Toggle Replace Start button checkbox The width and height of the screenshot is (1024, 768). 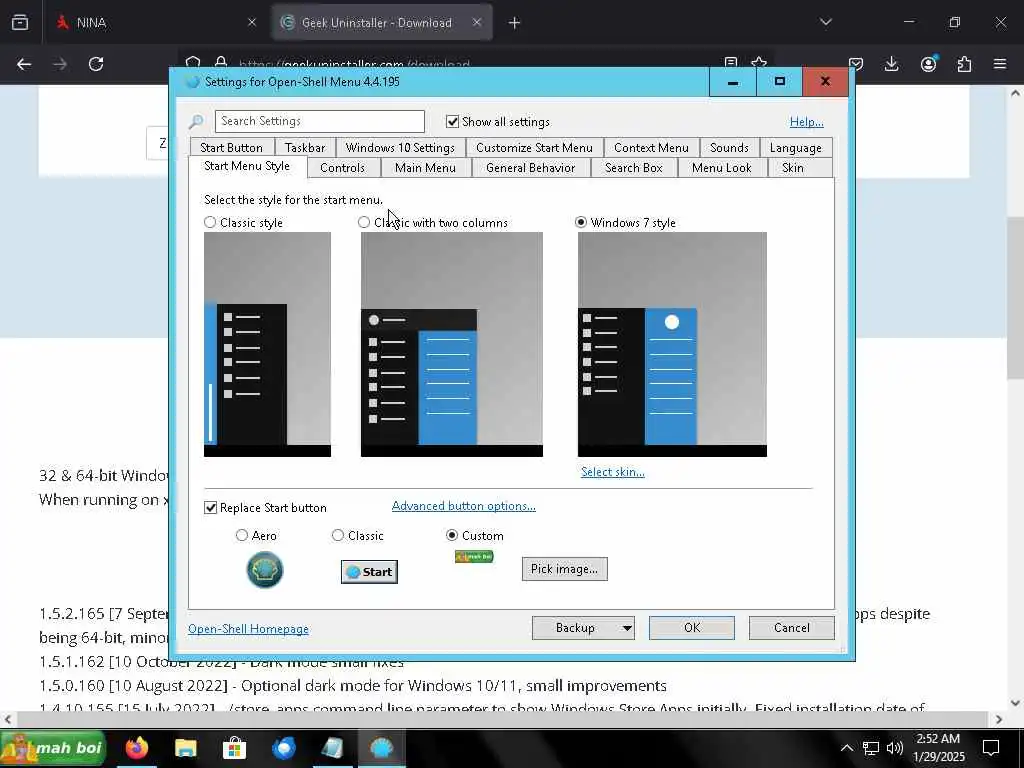click(210, 507)
